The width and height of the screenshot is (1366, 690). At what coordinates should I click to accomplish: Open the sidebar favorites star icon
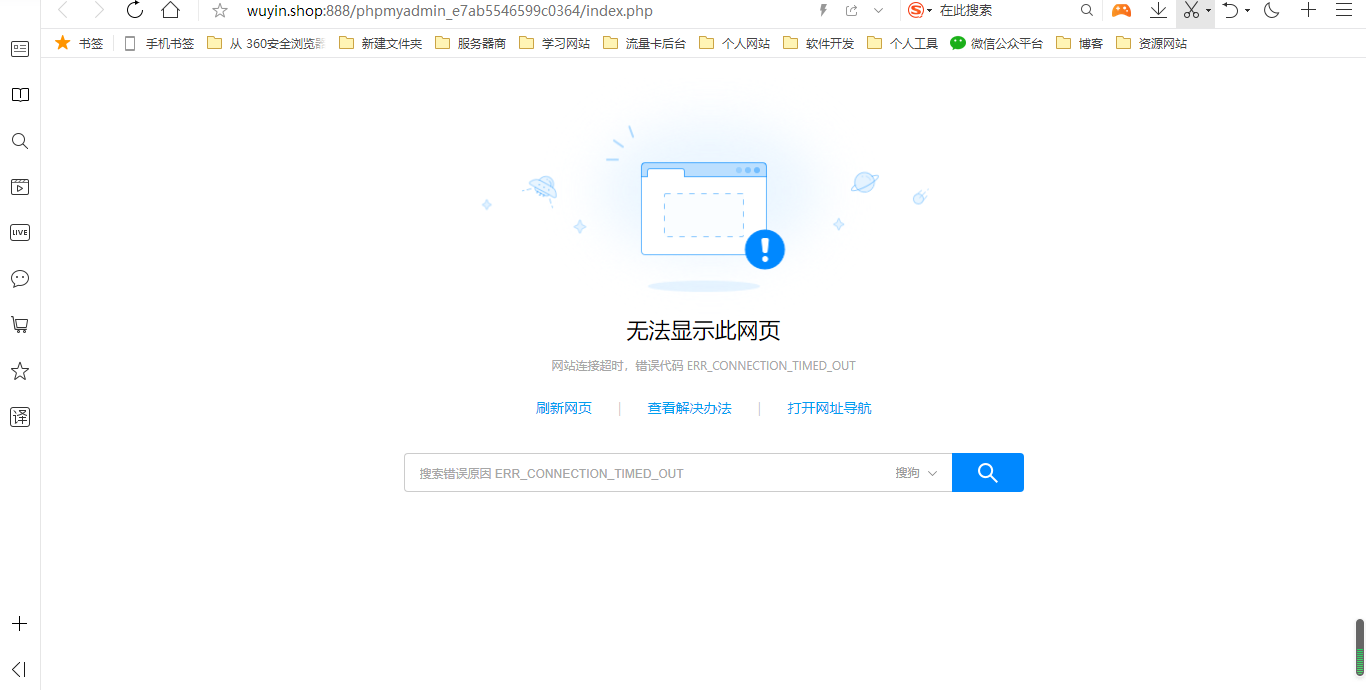click(19, 371)
